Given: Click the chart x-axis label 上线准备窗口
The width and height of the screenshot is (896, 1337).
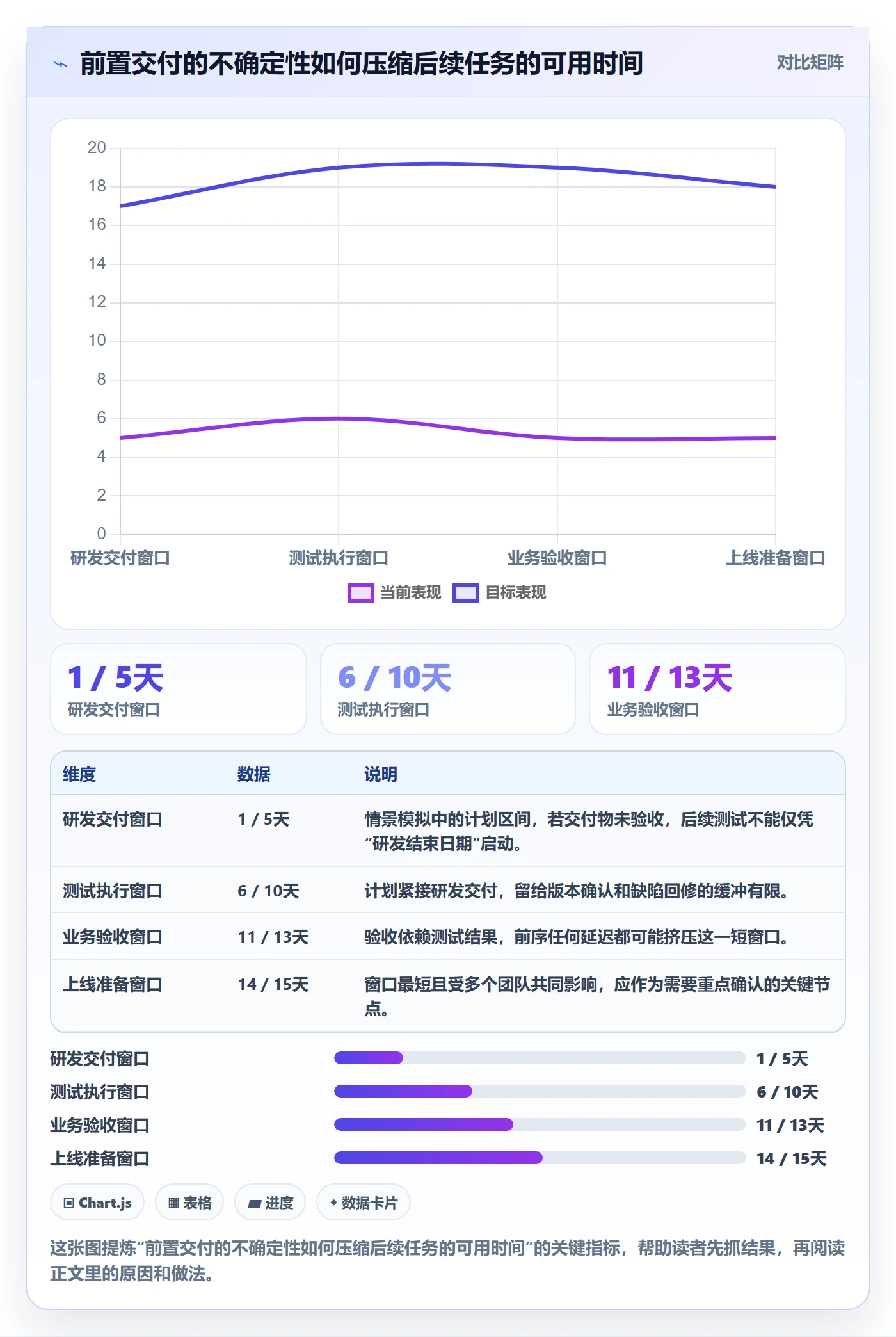Looking at the screenshot, I should pyautogui.click(x=775, y=558).
